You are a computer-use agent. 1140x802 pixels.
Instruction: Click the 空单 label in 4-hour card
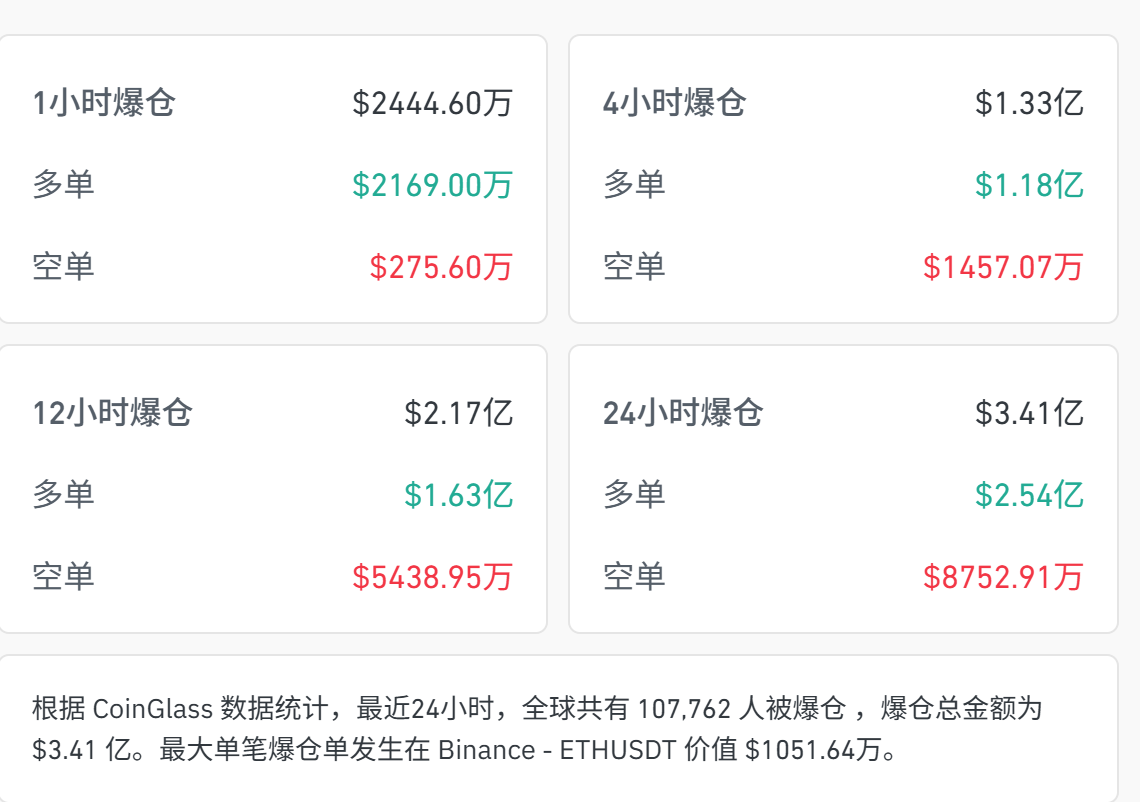pyautogui.click(x=634, y=267)
